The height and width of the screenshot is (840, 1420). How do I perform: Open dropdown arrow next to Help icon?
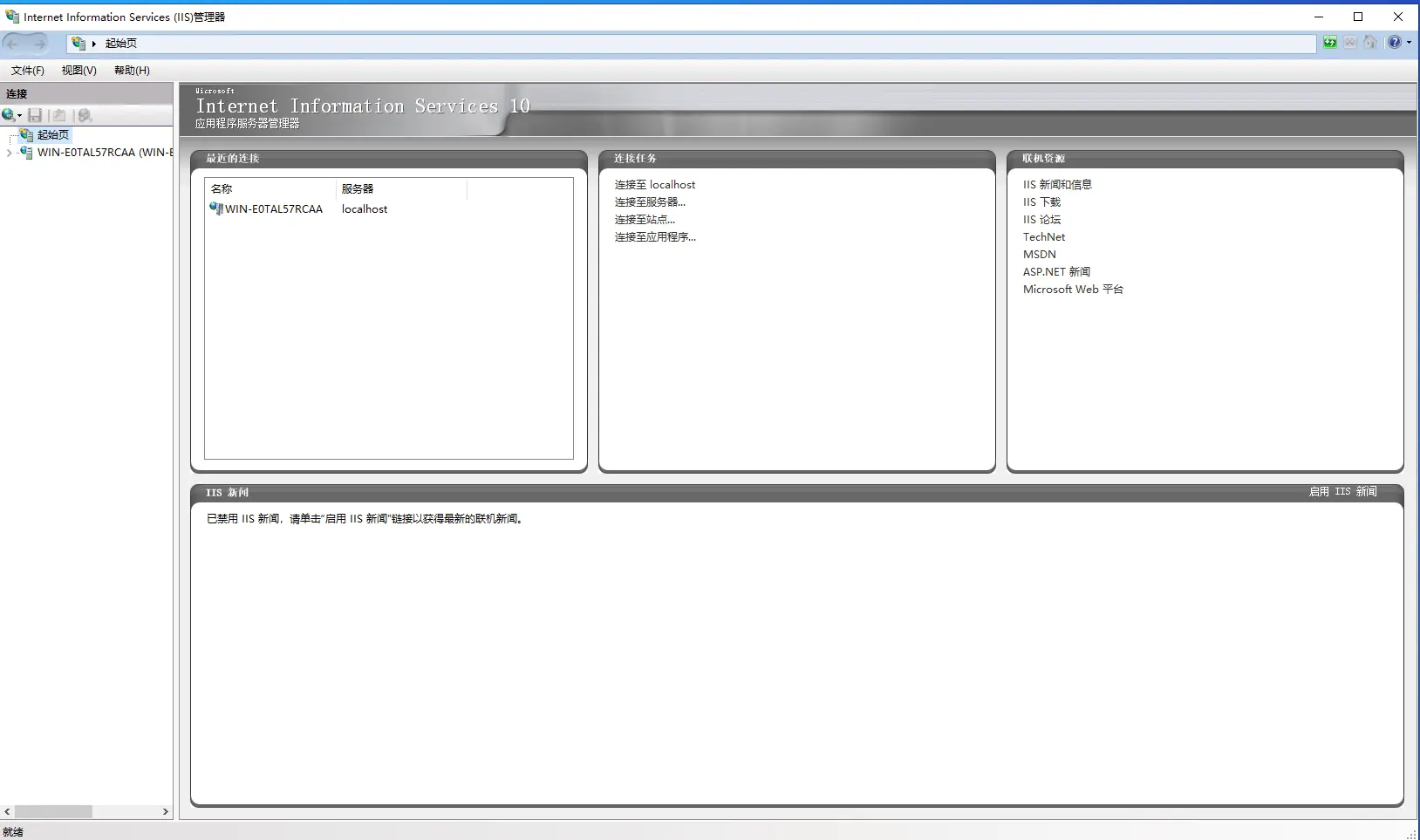(x=1409, y=42)
